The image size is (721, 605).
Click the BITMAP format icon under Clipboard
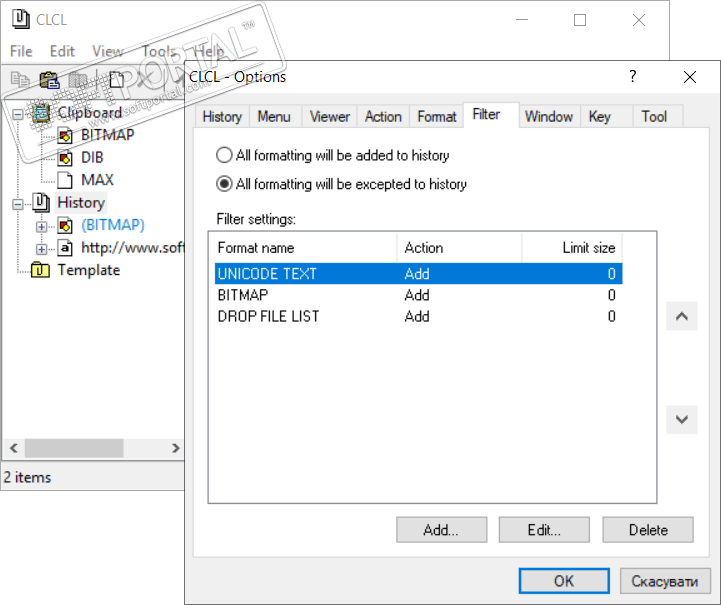point(65,135)
